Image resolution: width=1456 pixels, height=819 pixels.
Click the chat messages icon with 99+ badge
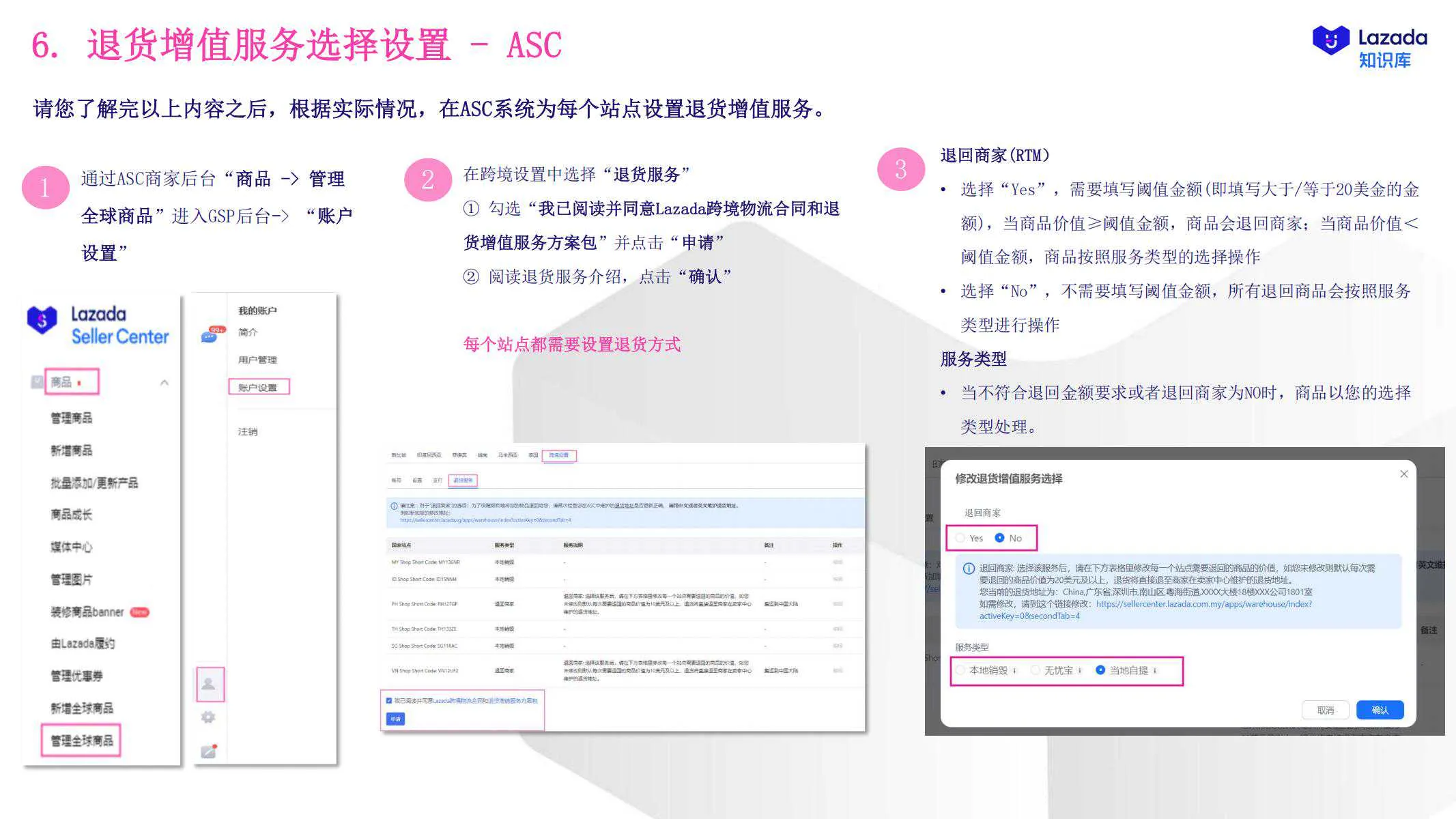click(x=210, y=336)
